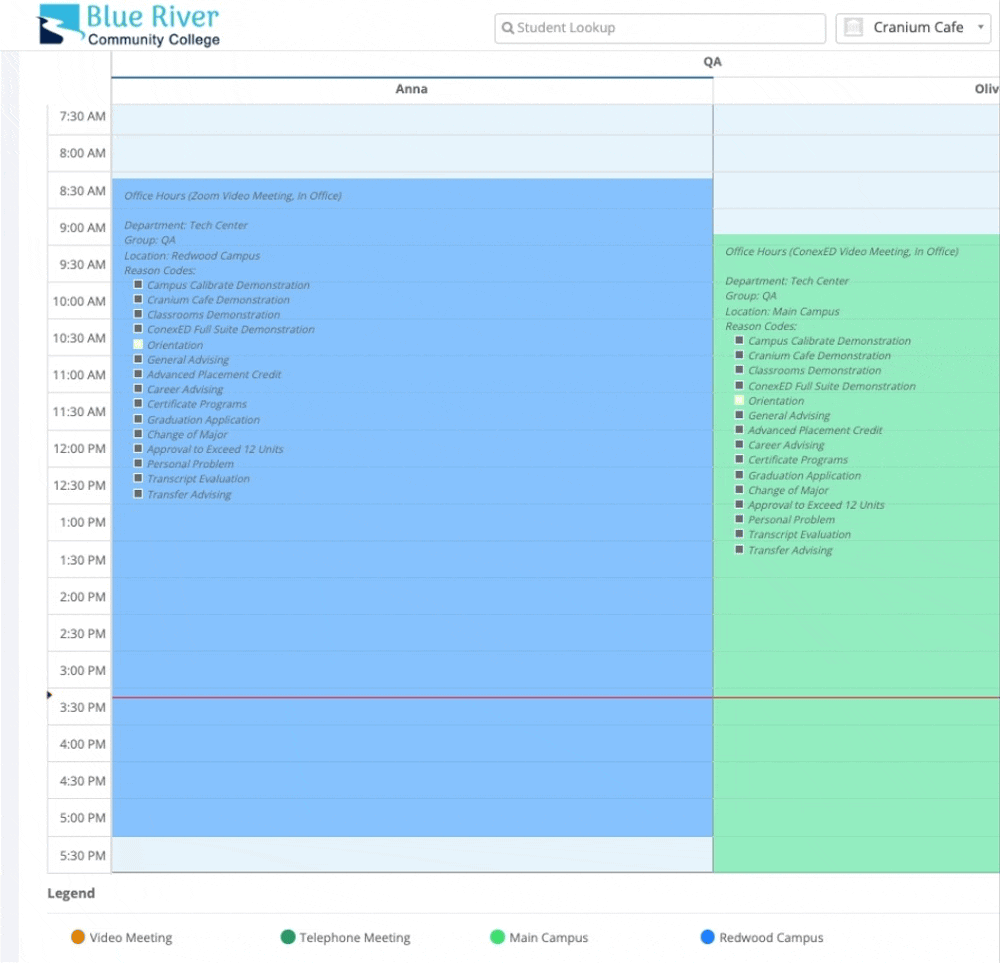Click Anna's Office Hours Zoom Video Meeting title
1000x963 pixels.
[232, 196]
